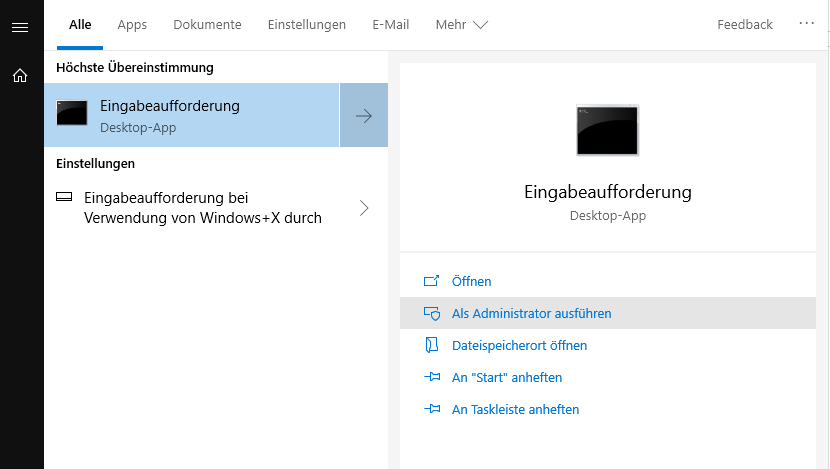830x469 pixels.
Task: Open the E-Mail tab
Action: (390, 25)
